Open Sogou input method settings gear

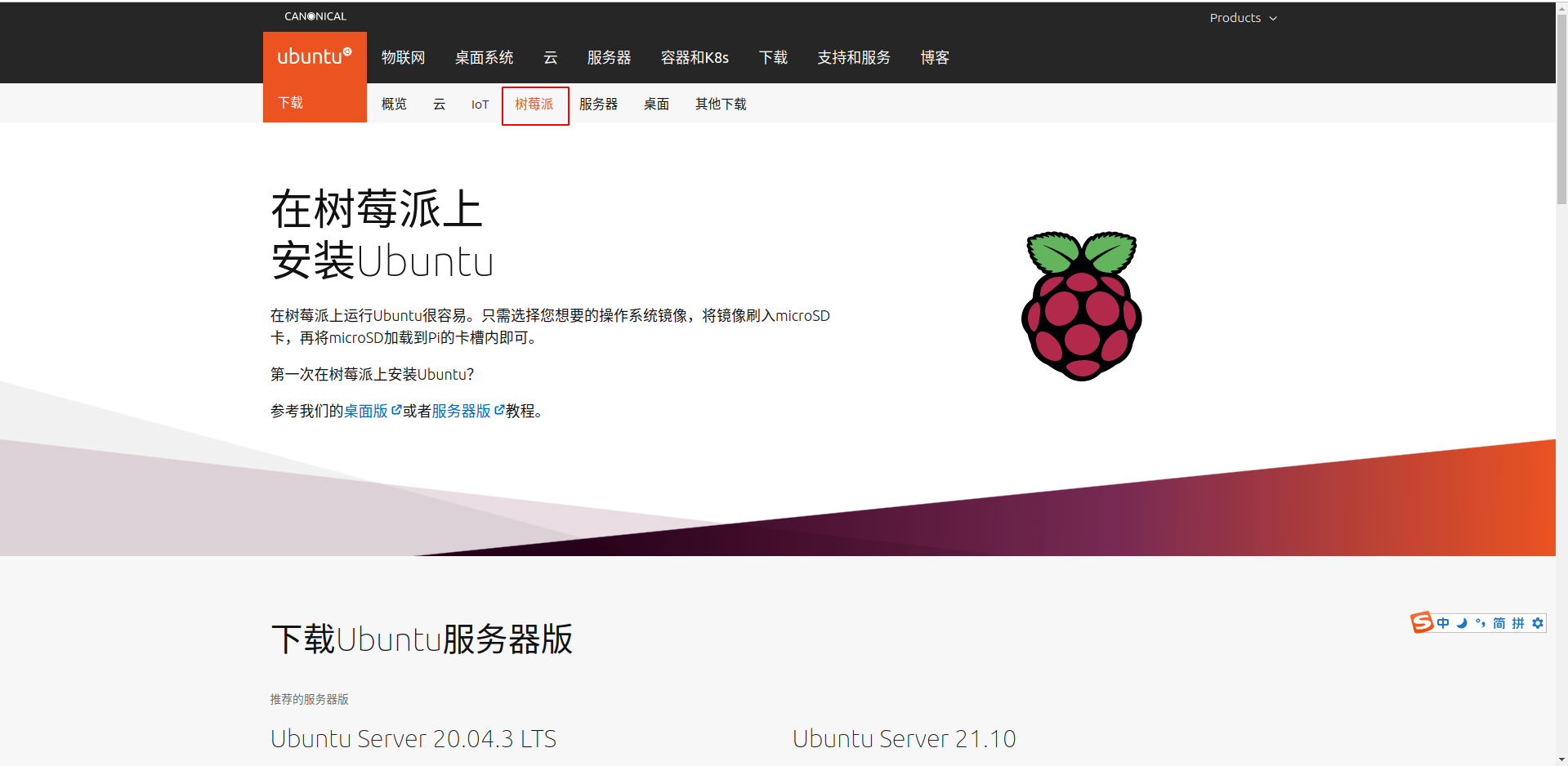pyautogui.click(x=1537, y=622)
